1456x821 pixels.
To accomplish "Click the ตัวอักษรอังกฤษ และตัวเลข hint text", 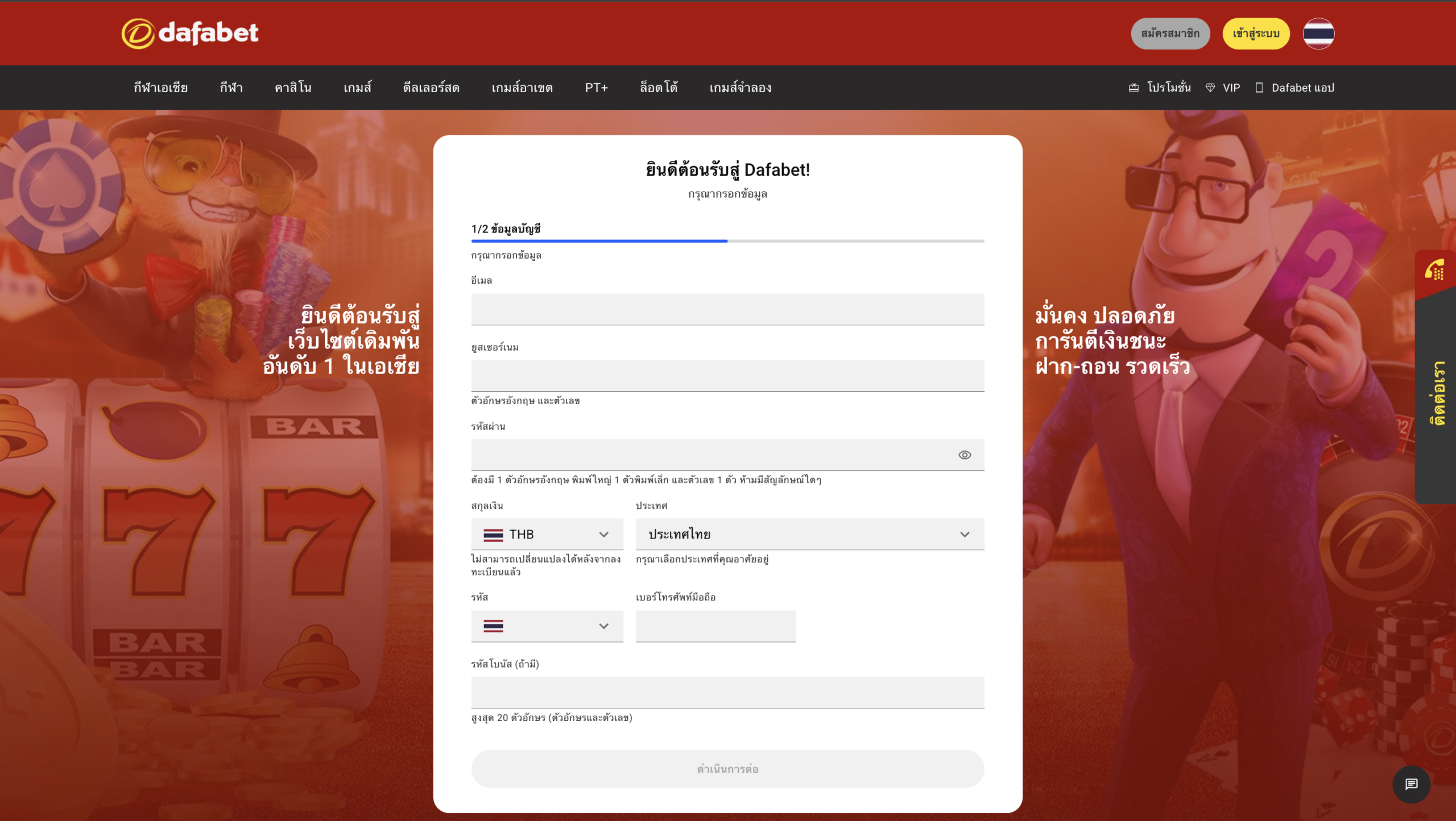I will pos(526,401).
